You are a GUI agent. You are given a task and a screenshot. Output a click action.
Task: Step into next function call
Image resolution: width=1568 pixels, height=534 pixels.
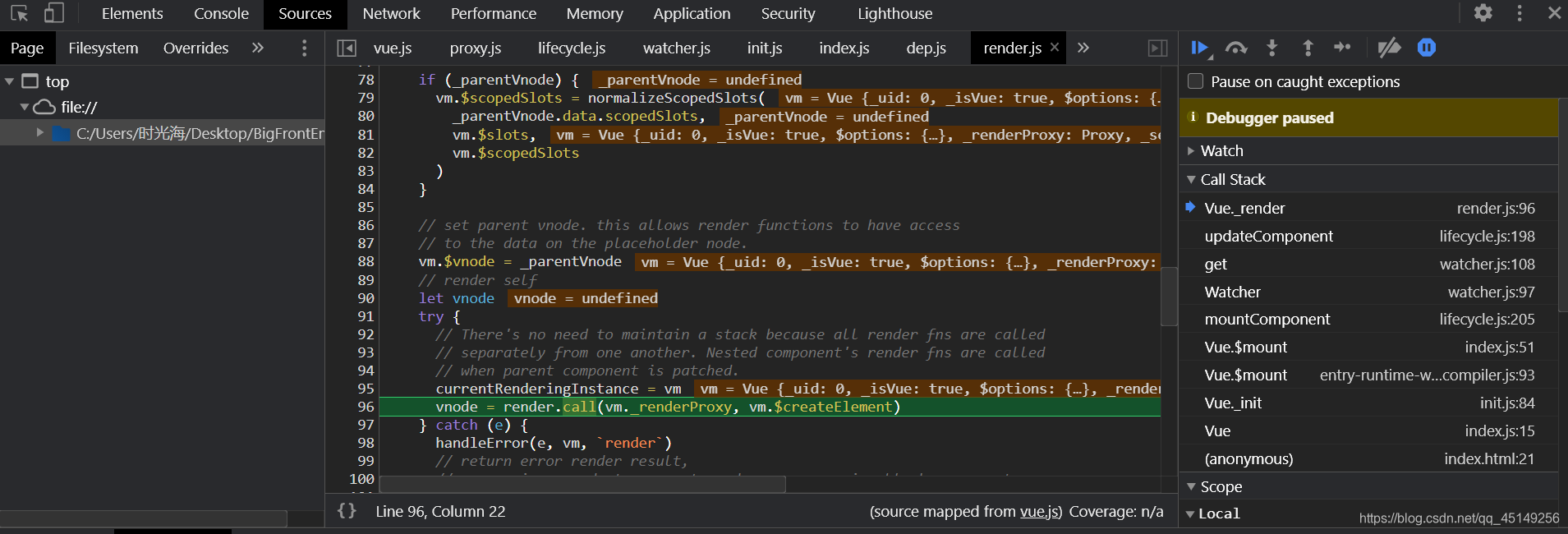click(1271, 48)
